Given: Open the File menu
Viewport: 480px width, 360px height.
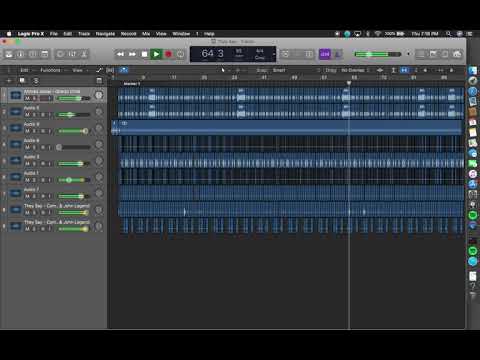Looking at the screenshot, I should click(54, 34).
